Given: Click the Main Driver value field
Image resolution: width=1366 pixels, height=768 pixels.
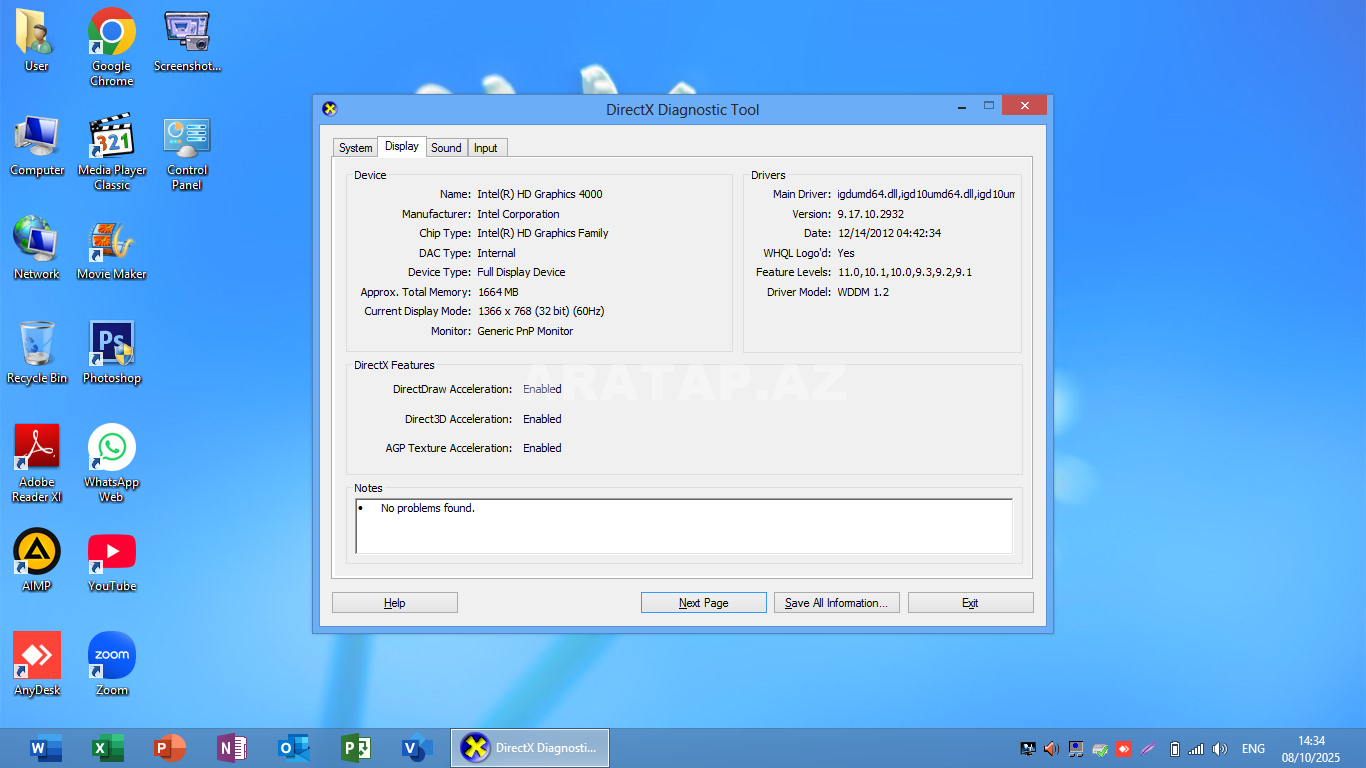Looking at the screenshot, I should click(926, 194).
